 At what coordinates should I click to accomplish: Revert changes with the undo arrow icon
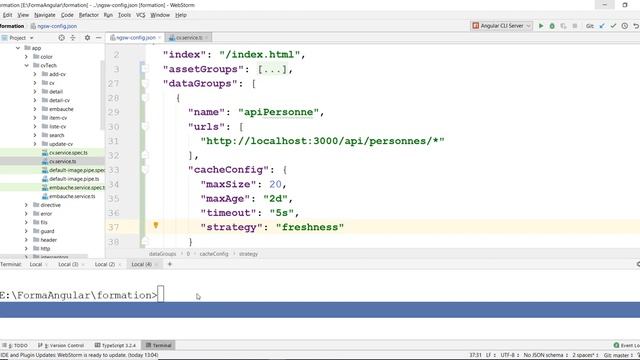pyautogui.click(x=636, y=26)
